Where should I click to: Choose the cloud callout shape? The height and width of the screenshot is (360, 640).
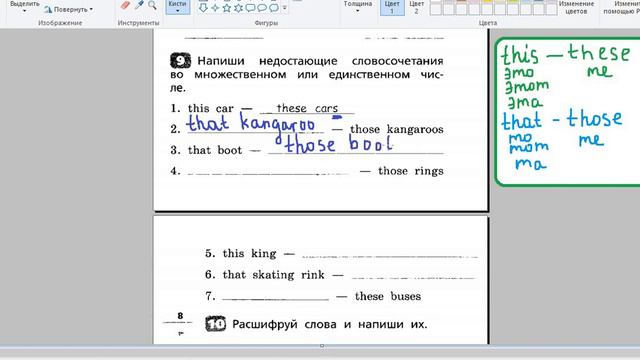pos(274,7)
